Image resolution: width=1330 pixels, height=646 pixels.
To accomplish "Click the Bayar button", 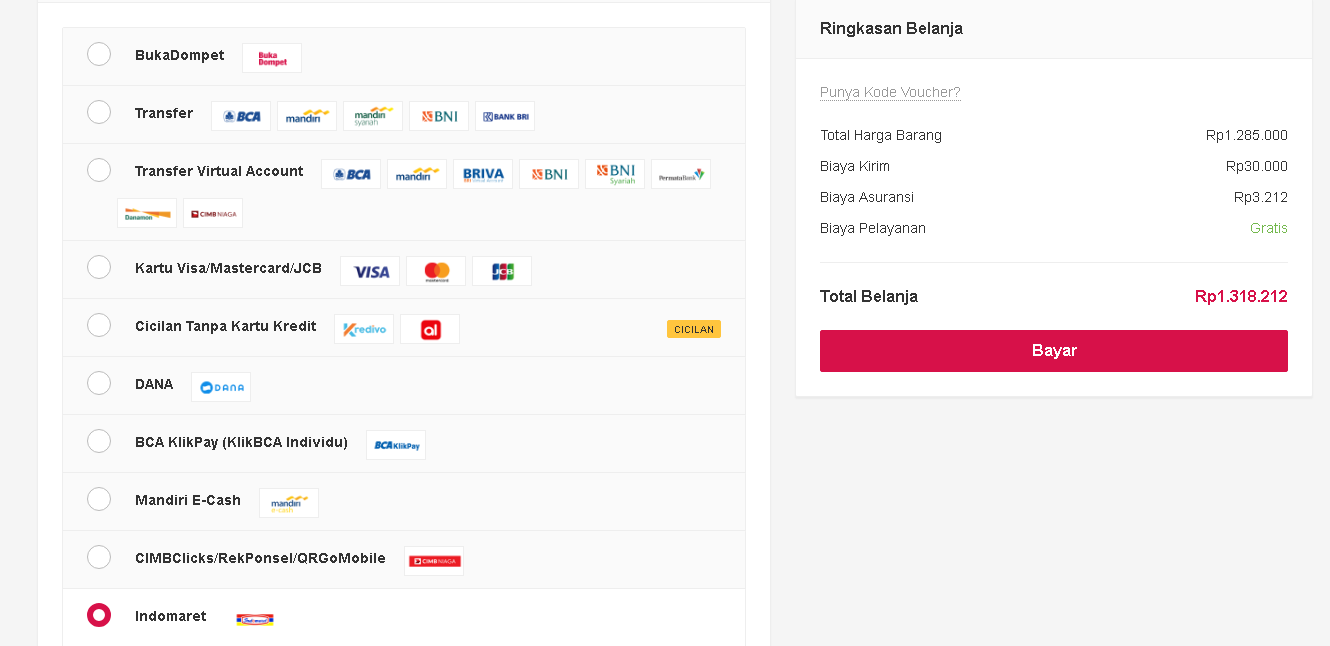I will [x=1054, y=351].
